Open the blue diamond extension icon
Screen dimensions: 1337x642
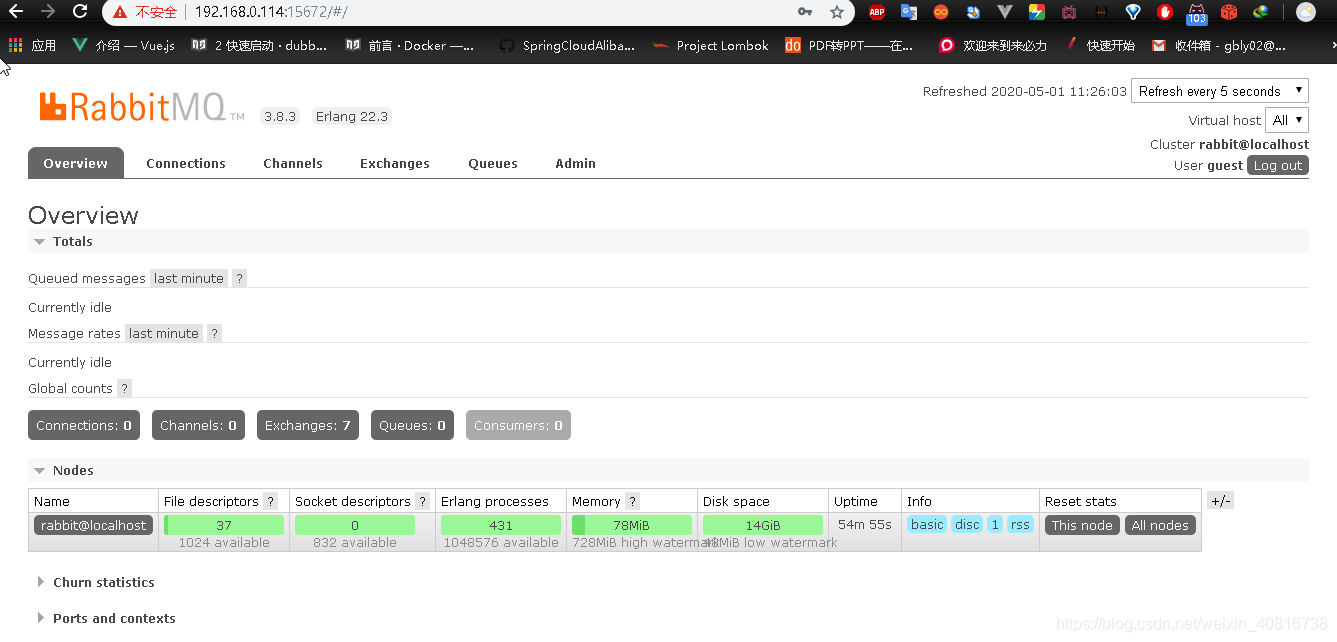(x=1133, y=12)
